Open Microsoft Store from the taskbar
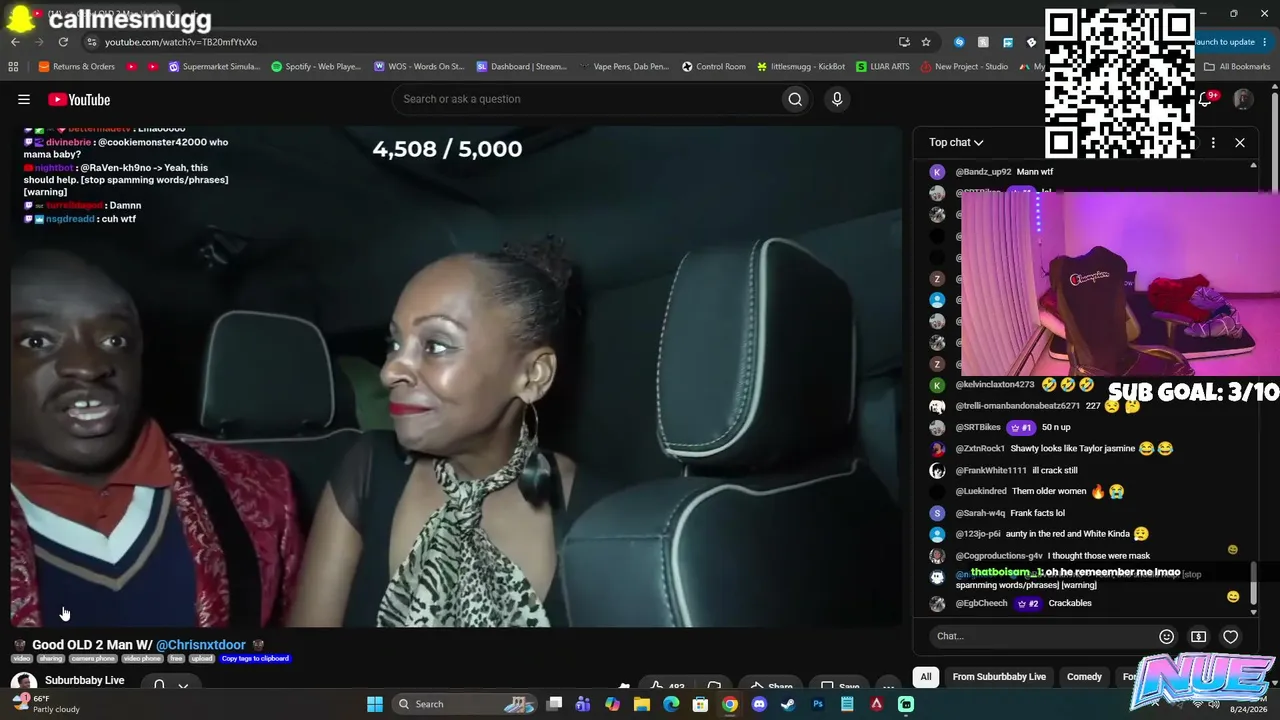Viewport: 1280px width, 720px height. 701,704
